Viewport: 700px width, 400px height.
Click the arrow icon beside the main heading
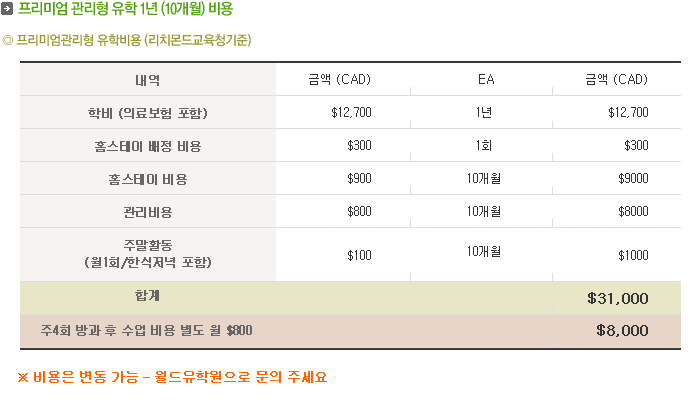[x=7, y=8]
